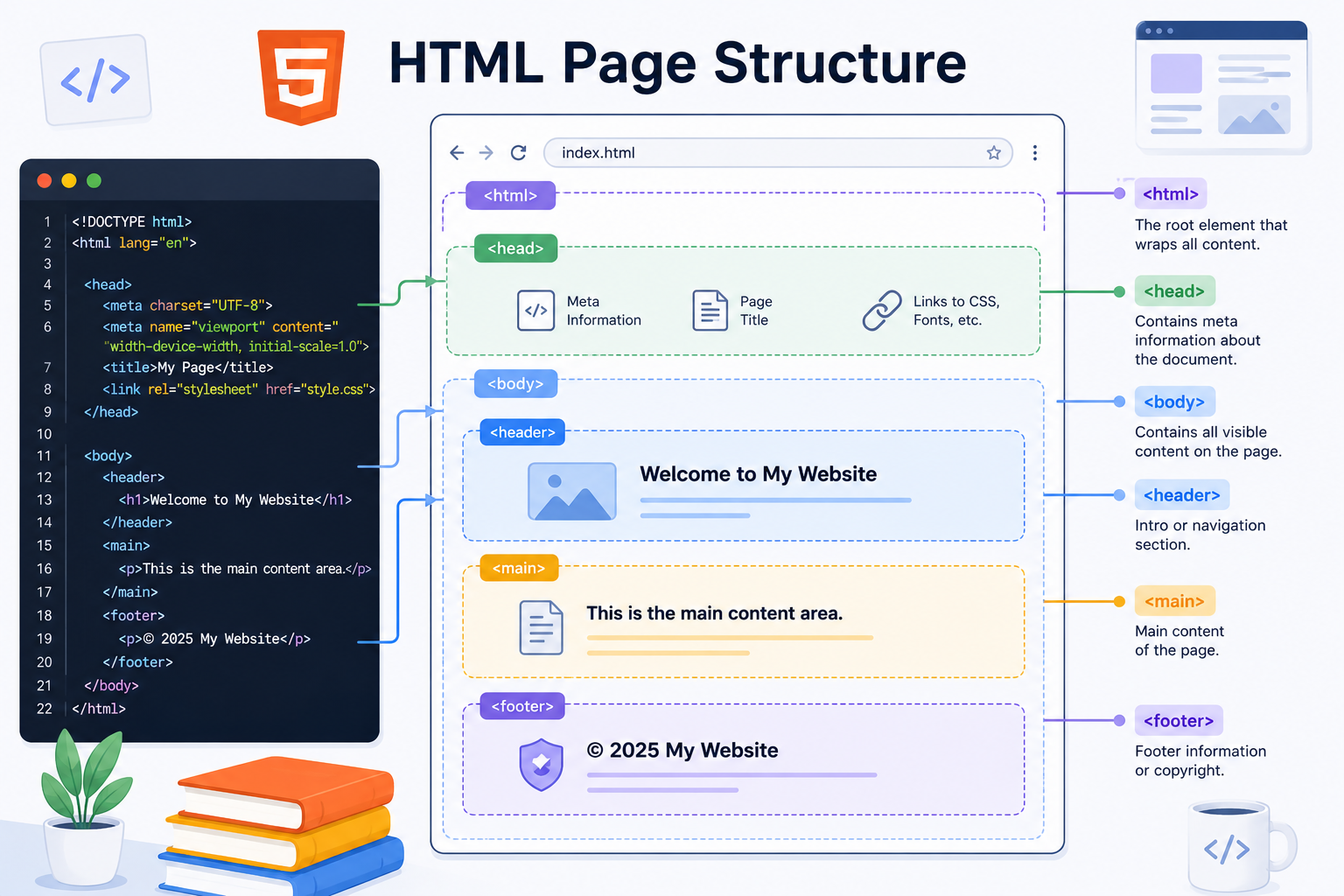Viewport: 1344px width, 896px height.
Task: Click 'The root element that wraps all content.'
Action: pos(1211,234)
